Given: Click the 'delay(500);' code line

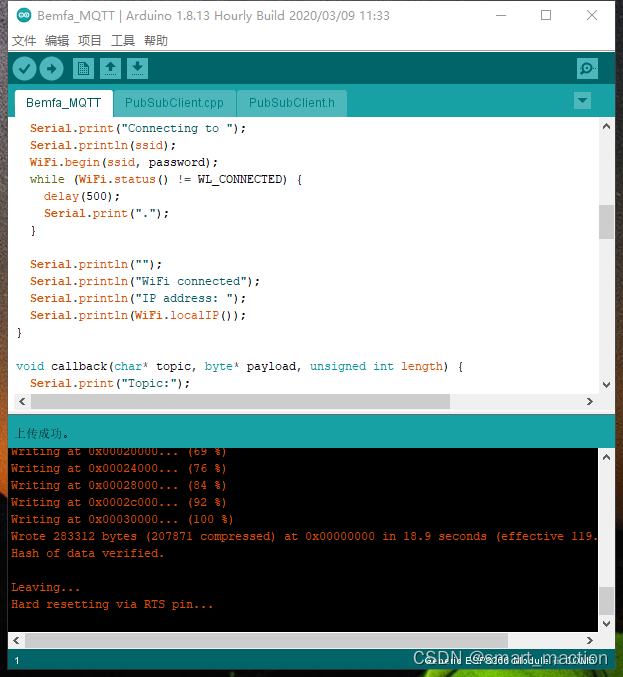Looking at the screenshot, I should pos(82,196).
